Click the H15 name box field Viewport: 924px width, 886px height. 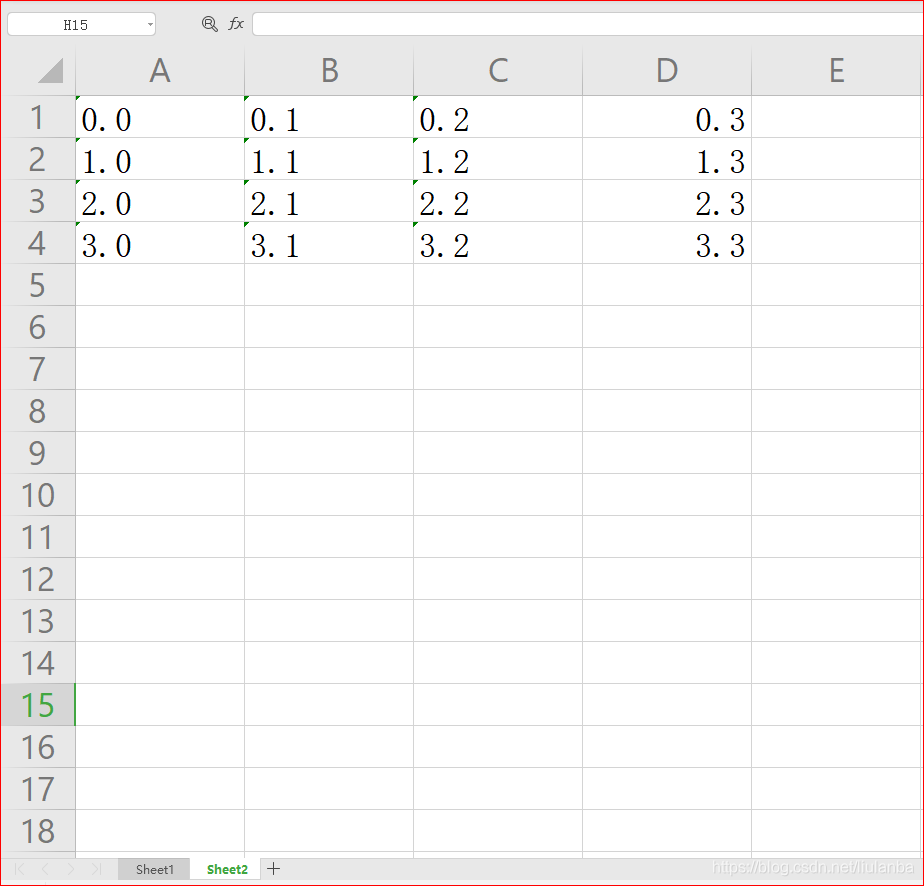[81, 24]
